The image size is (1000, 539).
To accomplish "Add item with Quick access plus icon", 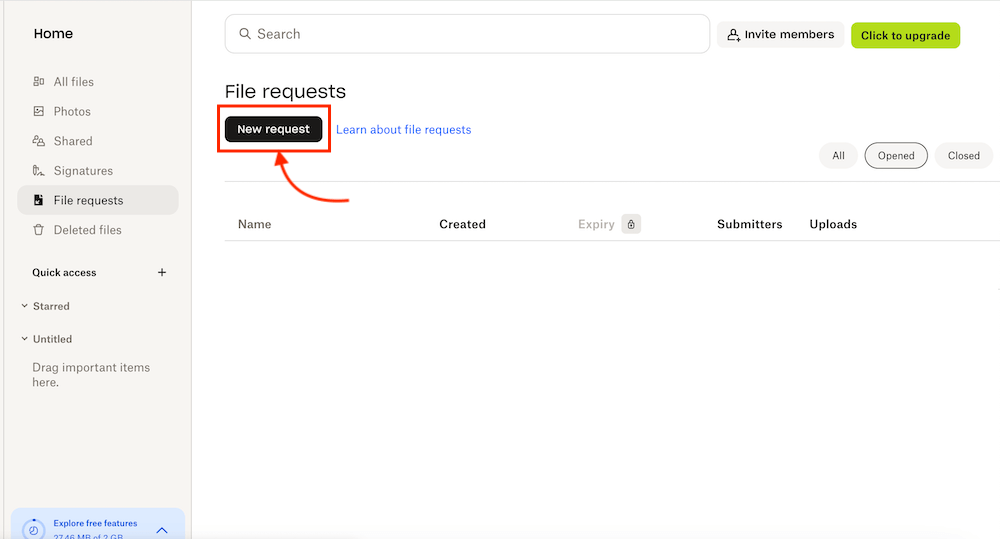I will [162, 272].
